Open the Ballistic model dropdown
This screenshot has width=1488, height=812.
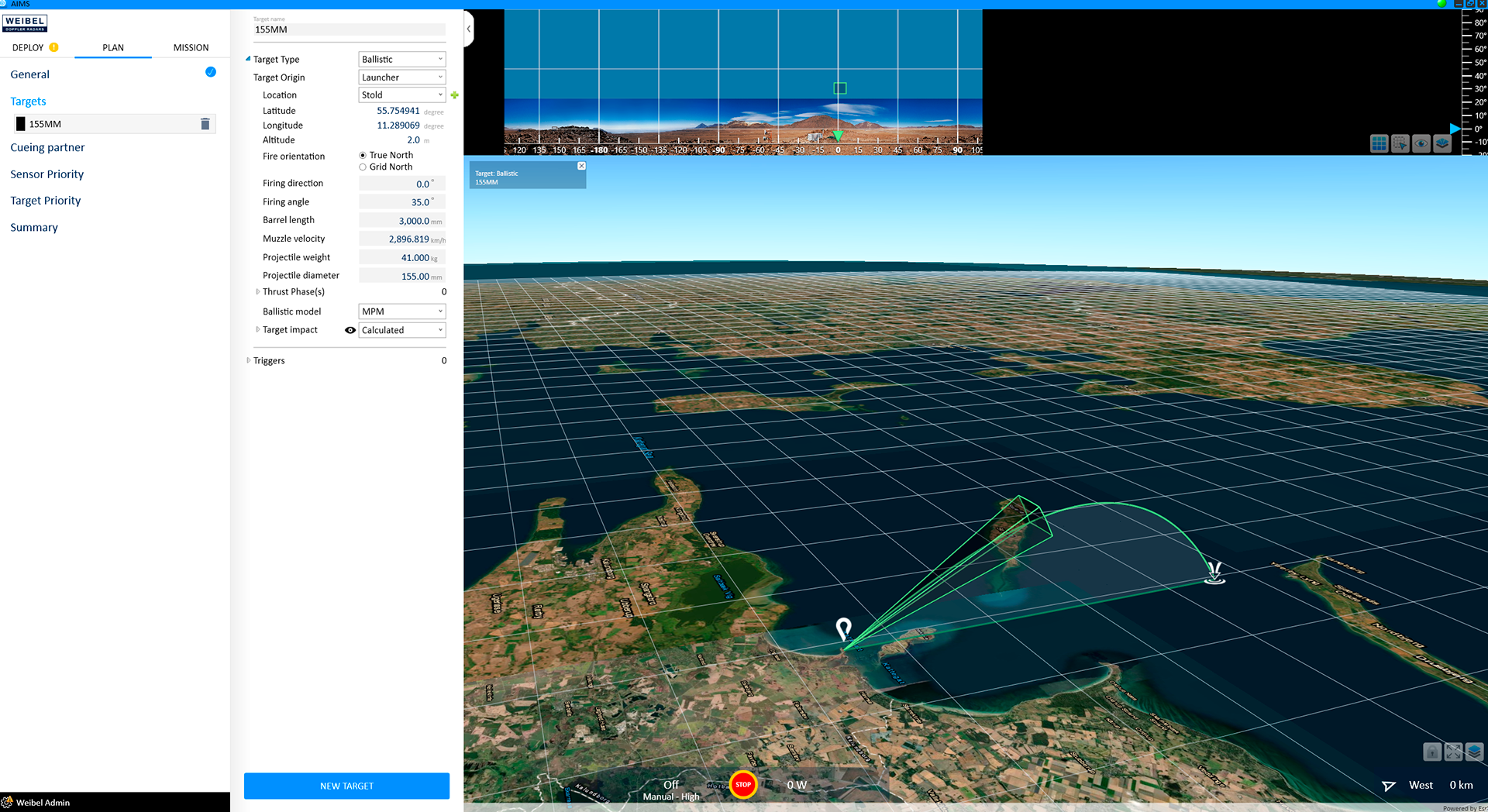point(402,311)
